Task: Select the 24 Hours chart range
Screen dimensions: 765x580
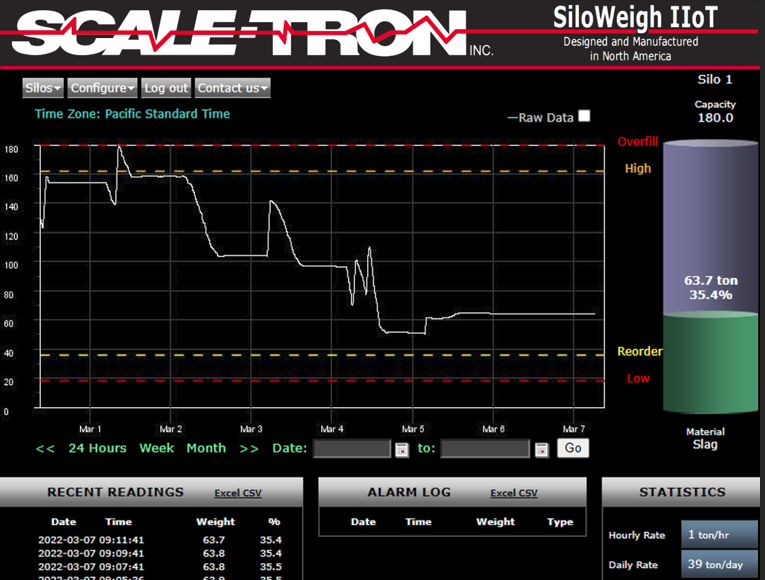Action: [x=97, y=448]
